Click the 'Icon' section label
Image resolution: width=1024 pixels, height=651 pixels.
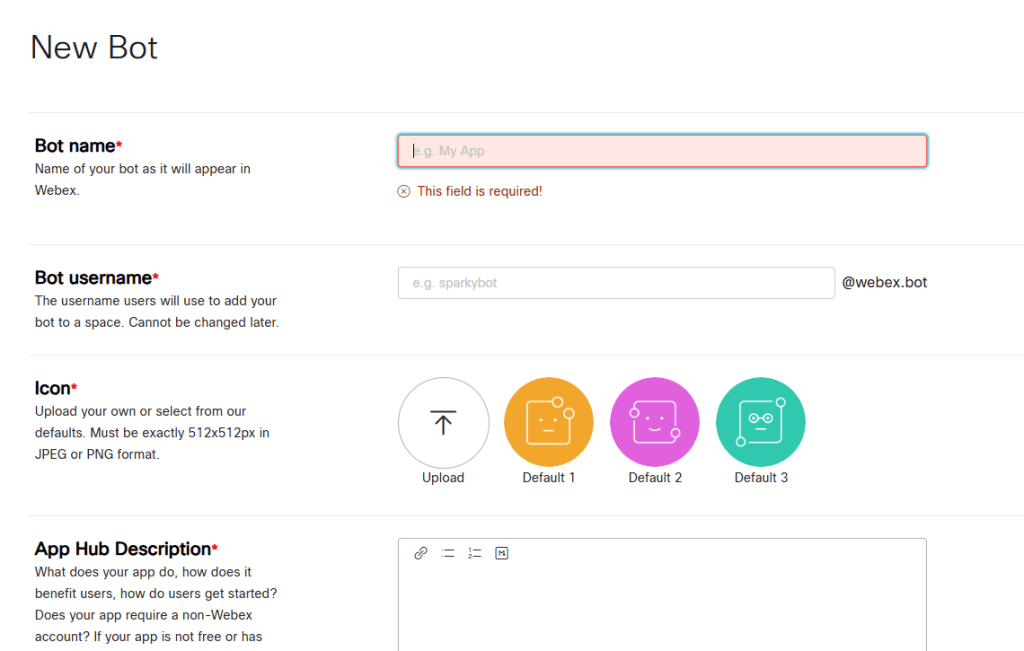pos(52,388)
